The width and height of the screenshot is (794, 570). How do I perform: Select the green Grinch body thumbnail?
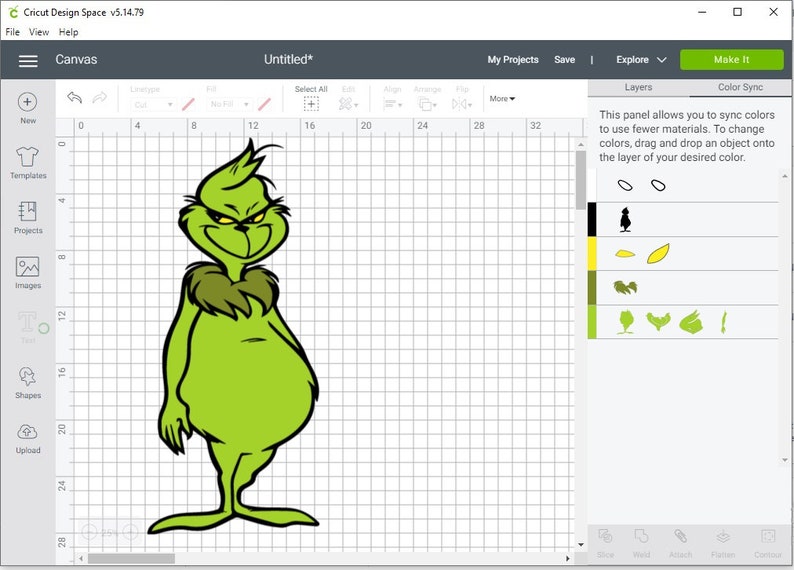pos(626,322)
